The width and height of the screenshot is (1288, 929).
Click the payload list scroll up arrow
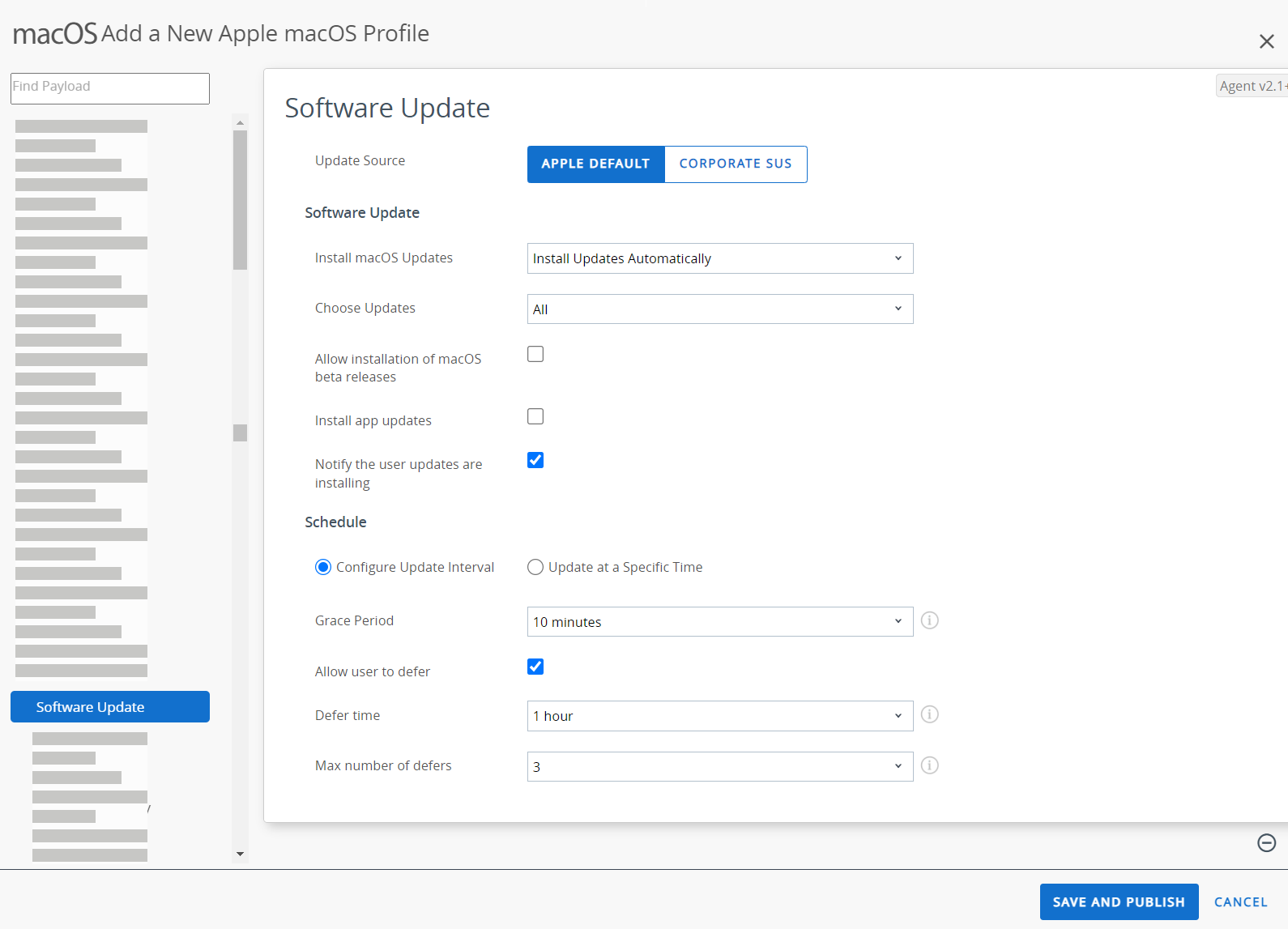240,123
